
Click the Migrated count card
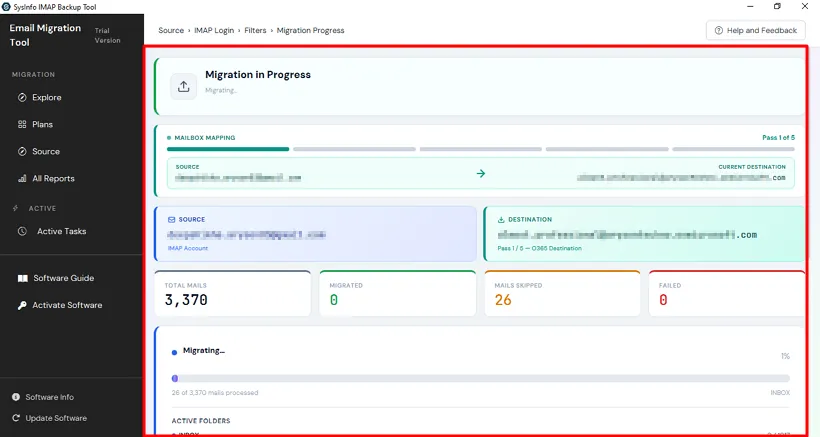pyautogui.click(x=397, y=293)
